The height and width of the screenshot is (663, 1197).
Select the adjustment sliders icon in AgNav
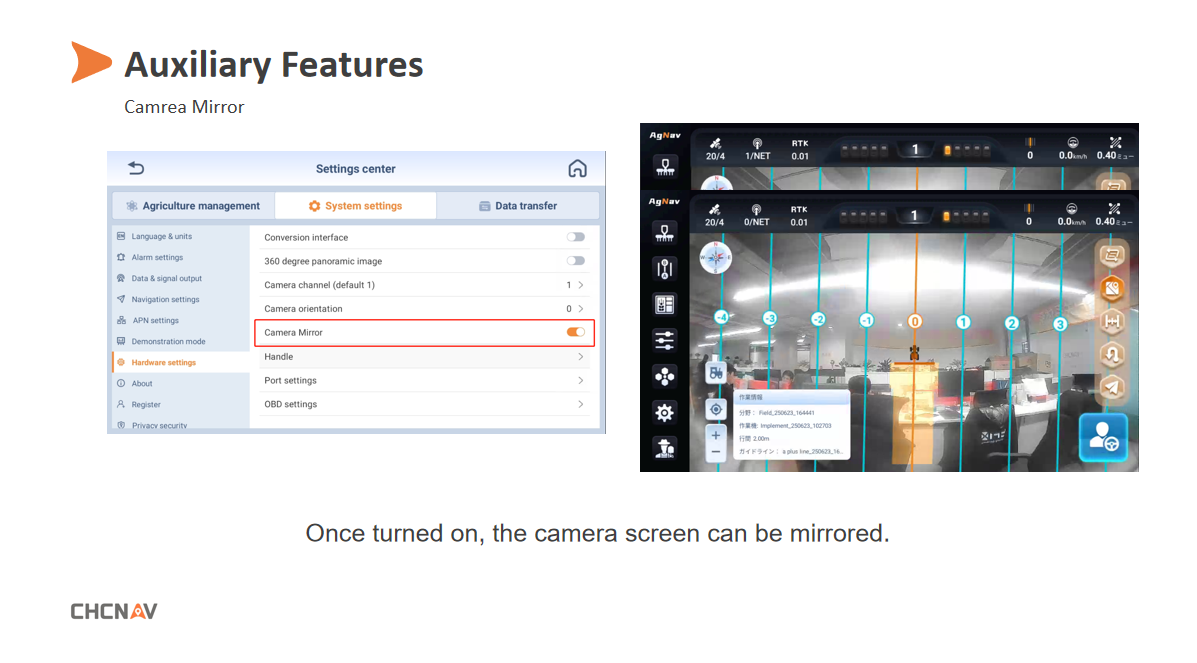665,340
